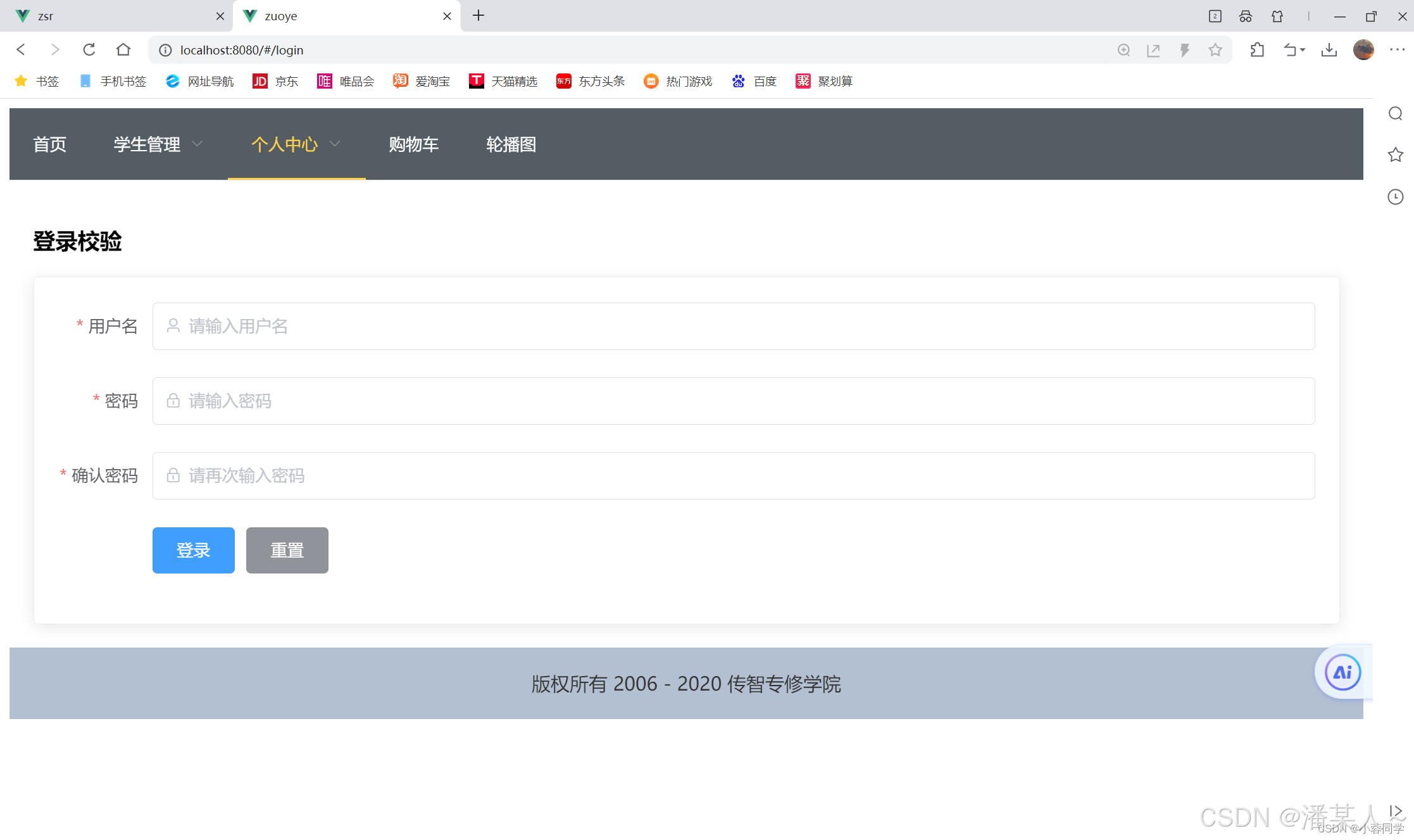Bookmark this page with the star icon
This screenshot has width=1414, height=840.
[1215, 49]
